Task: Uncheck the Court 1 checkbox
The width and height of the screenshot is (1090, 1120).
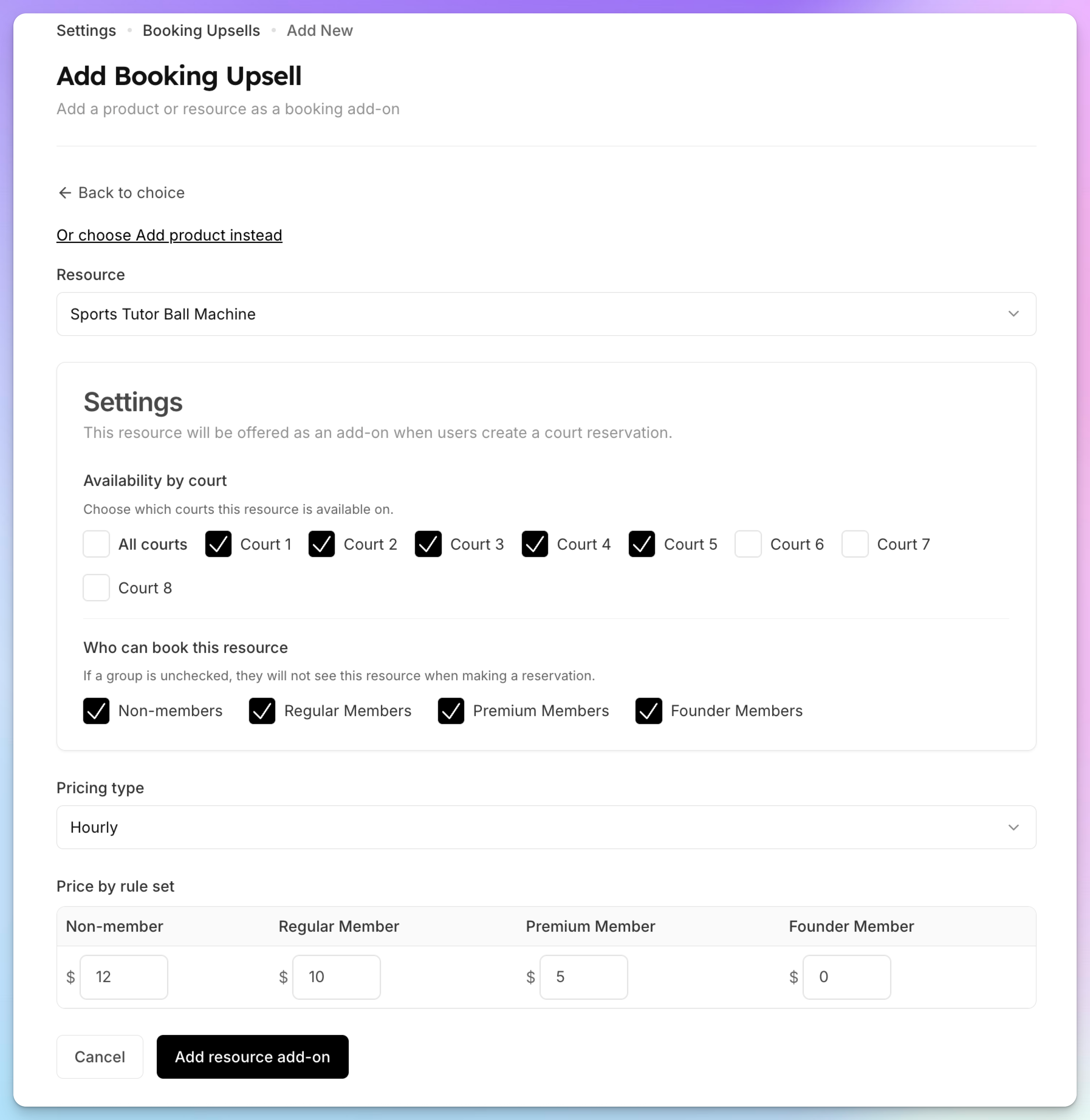Action: coord(218,544)
